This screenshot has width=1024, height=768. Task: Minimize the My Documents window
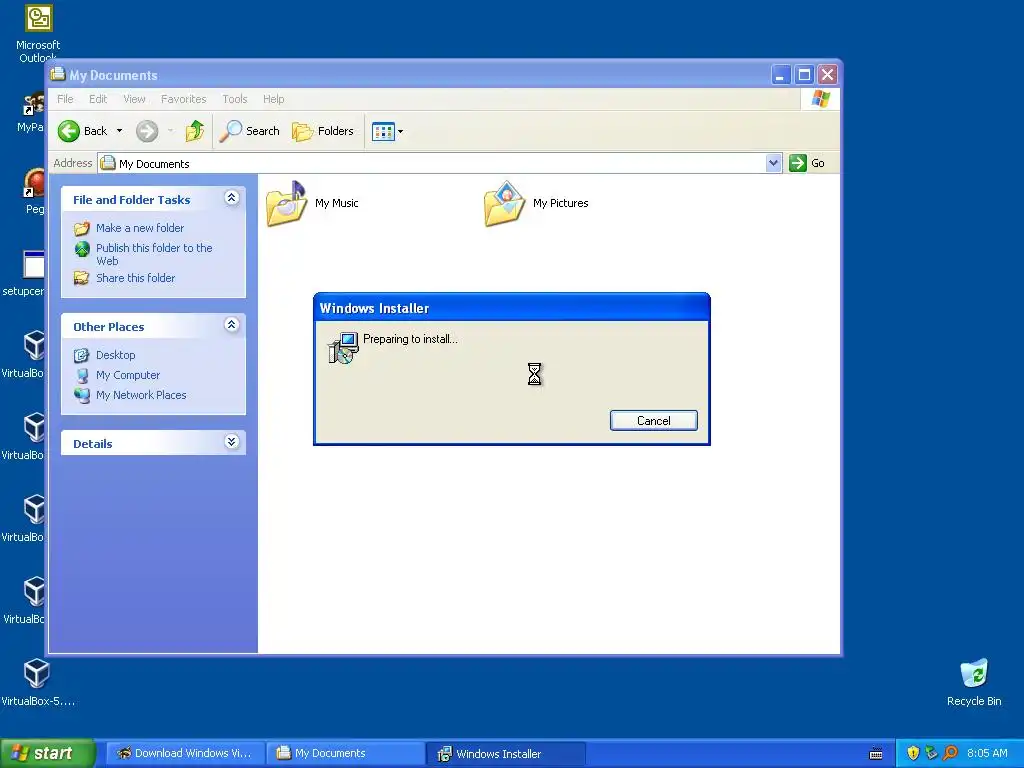click(780, 75)
